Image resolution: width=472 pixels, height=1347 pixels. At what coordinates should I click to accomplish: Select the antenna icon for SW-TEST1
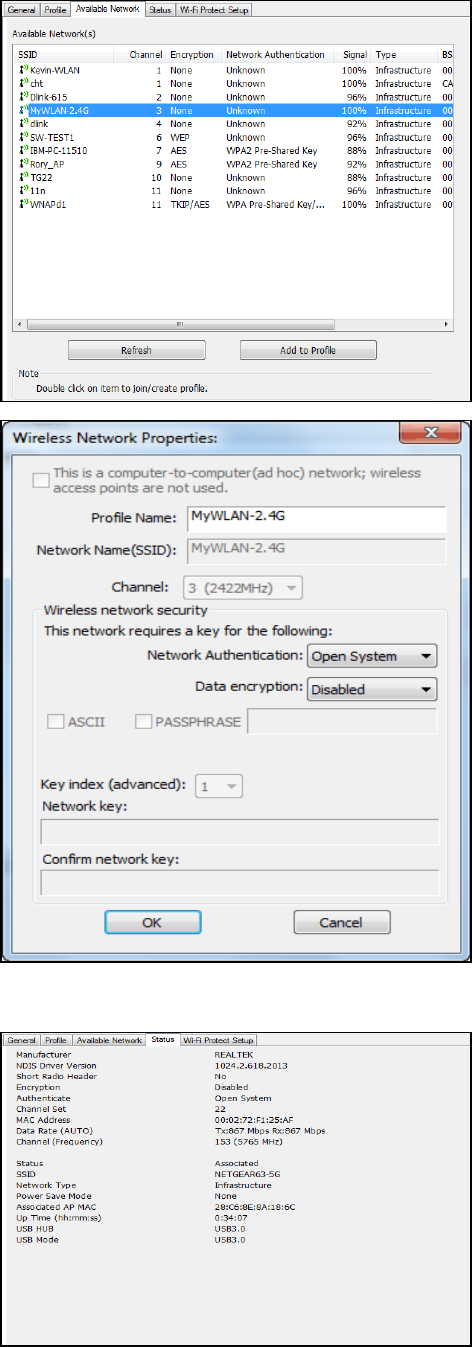[x=24, y=137]
